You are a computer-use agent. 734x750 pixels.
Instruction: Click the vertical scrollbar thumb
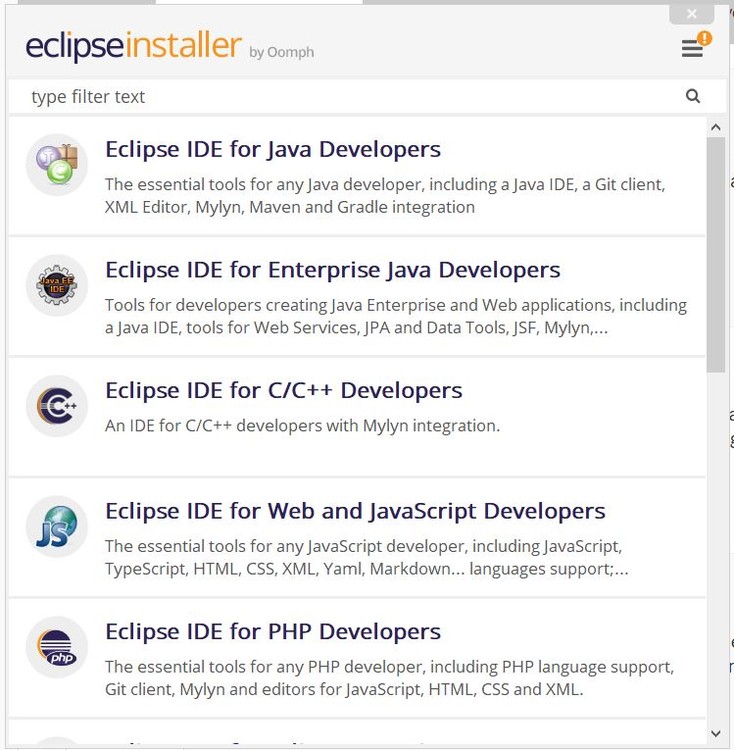(x=716, y=254)
